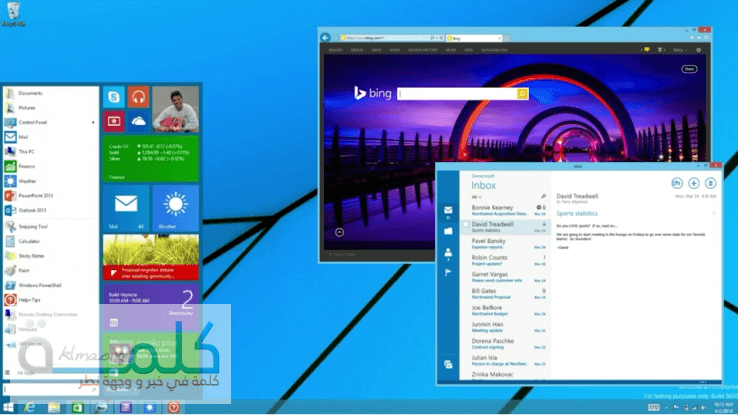Open Help+Tips from Start menu
The height and width of the screenshot is (415, 738).
pos(50,300)
